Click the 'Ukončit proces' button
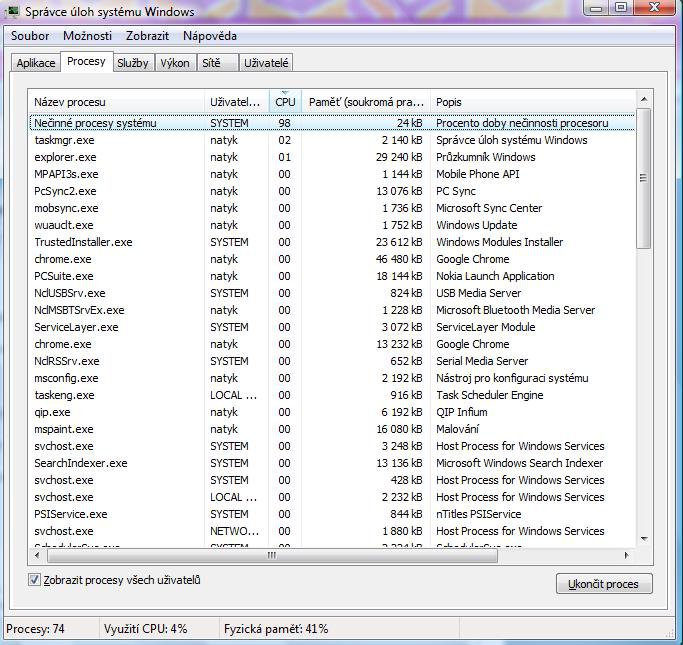 pyautogui.click(x=604, y=584)
